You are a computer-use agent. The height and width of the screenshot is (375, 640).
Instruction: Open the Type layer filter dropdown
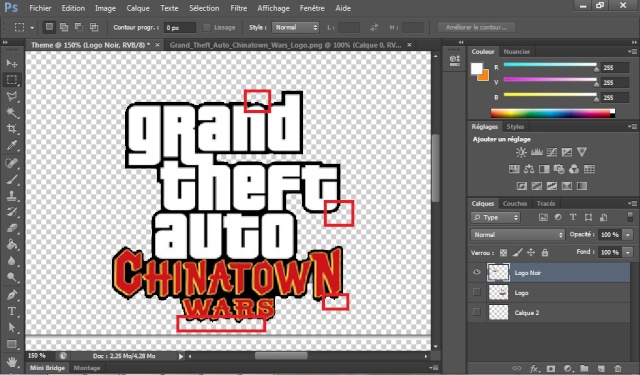click(496, 217)
